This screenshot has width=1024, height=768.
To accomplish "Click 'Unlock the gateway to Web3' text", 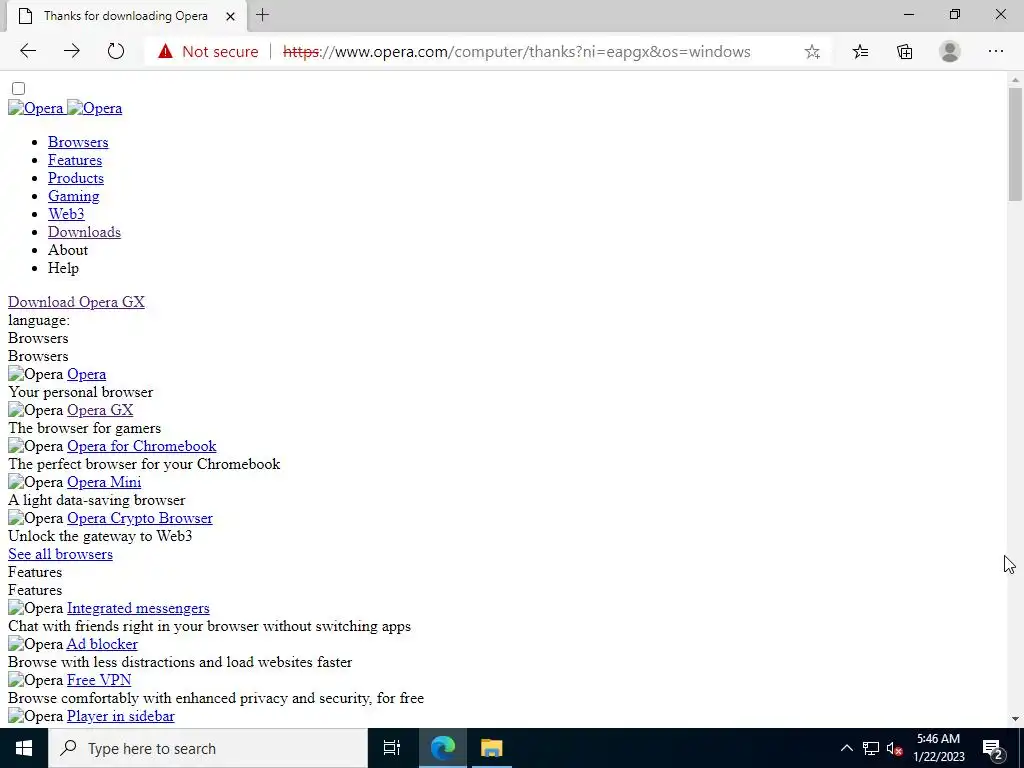I will tap(100, 536).
